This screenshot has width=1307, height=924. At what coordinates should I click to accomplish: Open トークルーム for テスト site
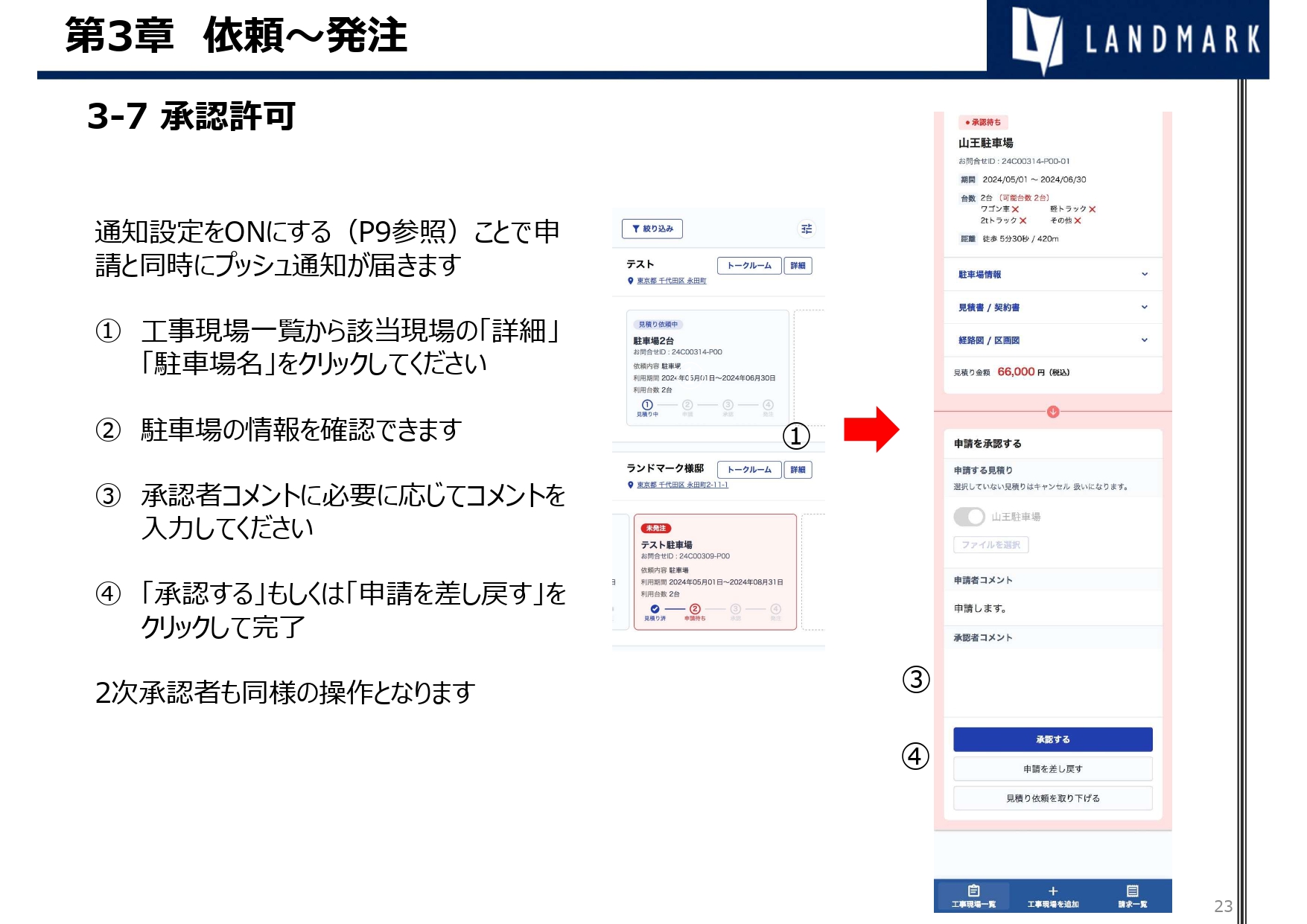pos(749,265)
